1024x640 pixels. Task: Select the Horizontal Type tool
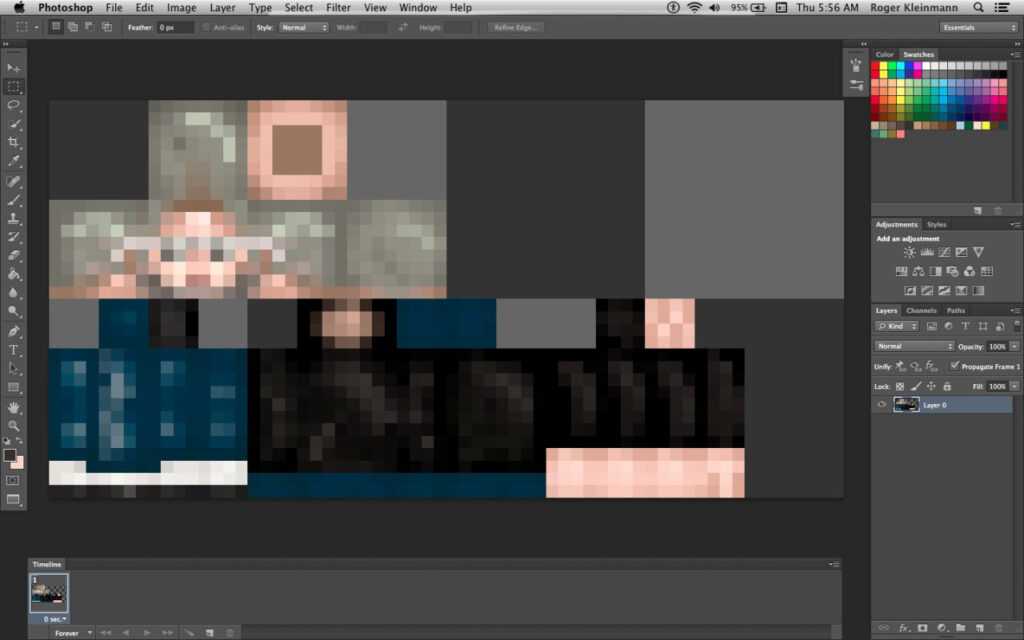click(x=13, y=351)
